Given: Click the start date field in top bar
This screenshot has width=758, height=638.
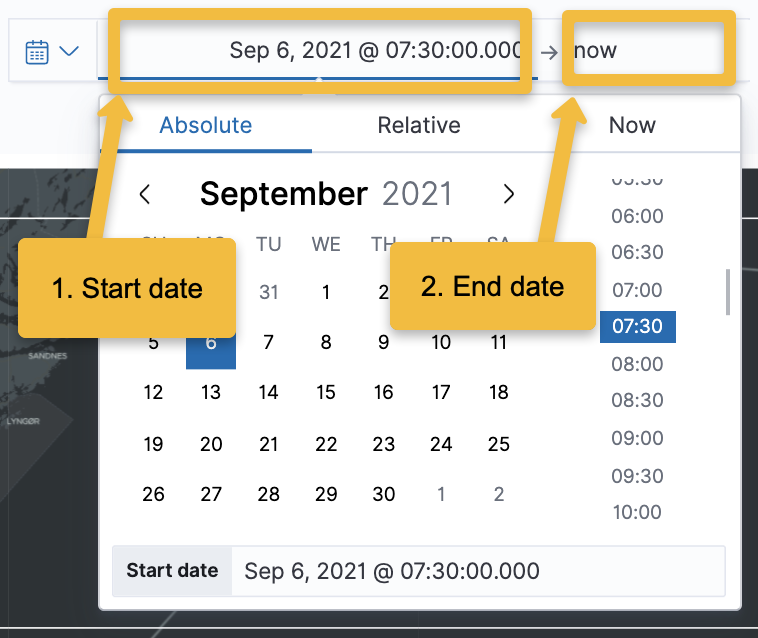Looking at the screenshot, I should click(319, 50).
